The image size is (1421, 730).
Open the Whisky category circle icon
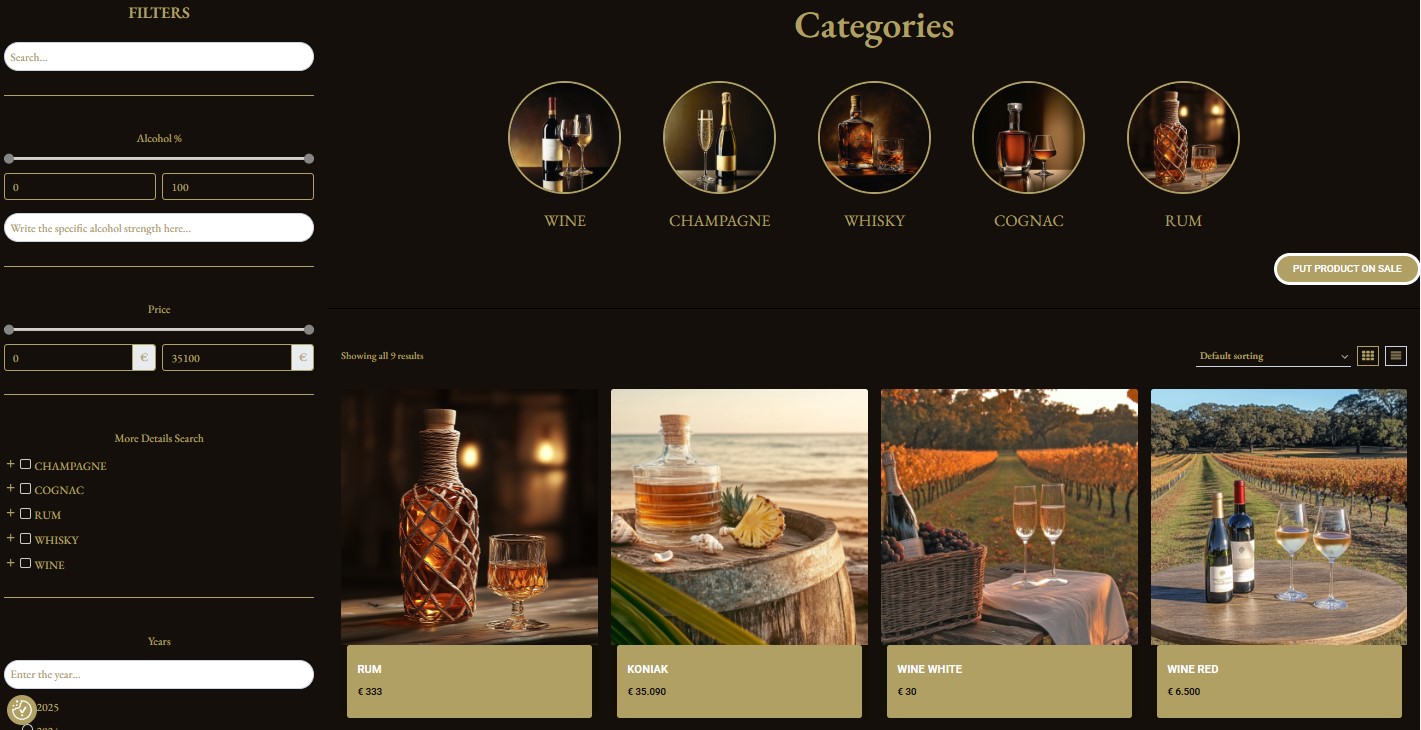[x=874, y=137]
